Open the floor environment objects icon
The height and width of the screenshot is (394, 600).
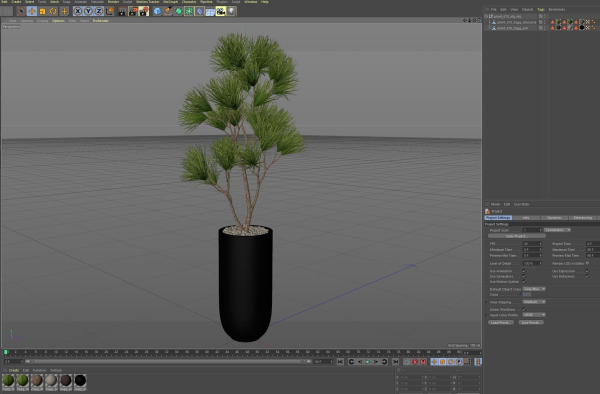click(x=210, y=11)
